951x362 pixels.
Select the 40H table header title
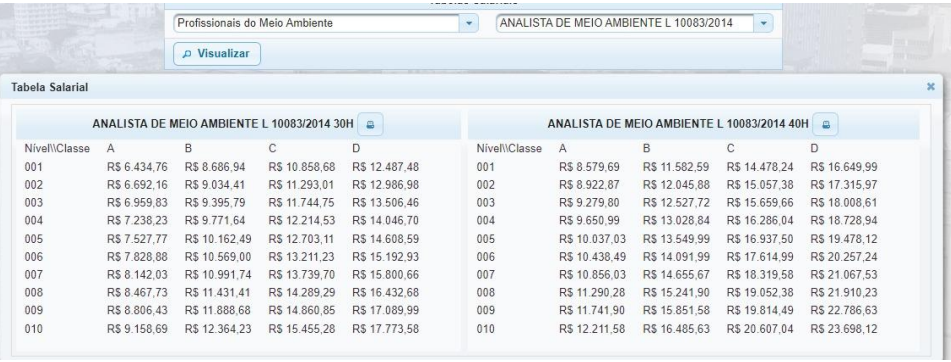[x=677, y=124]
